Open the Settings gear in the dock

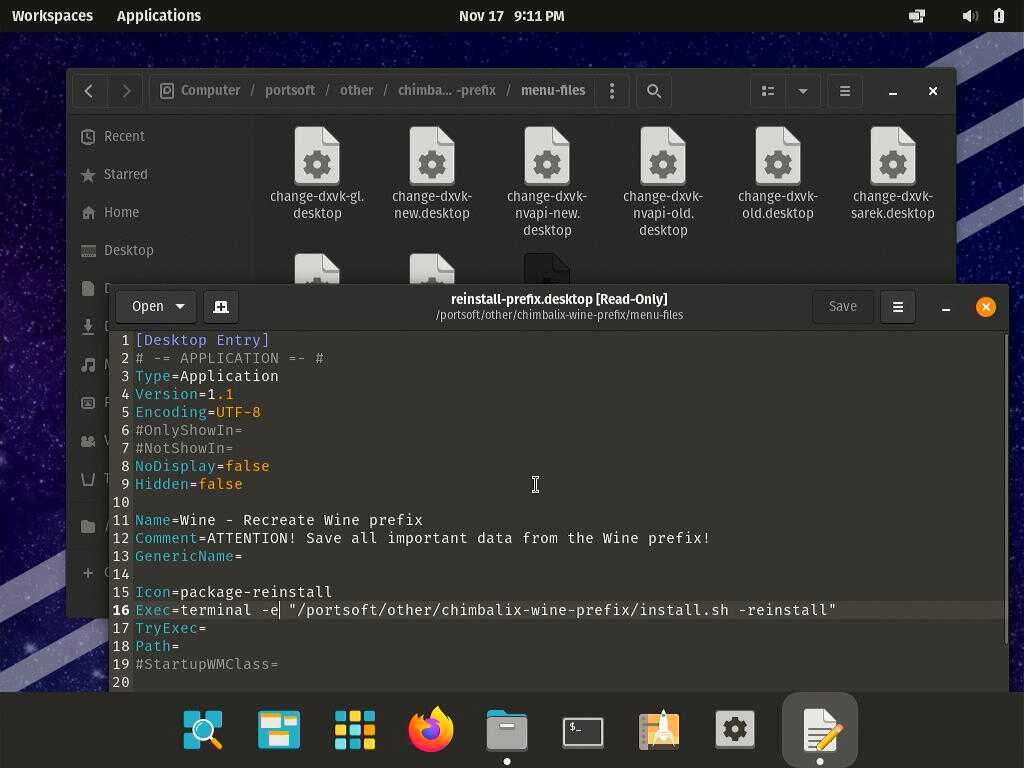coord(735,730)
